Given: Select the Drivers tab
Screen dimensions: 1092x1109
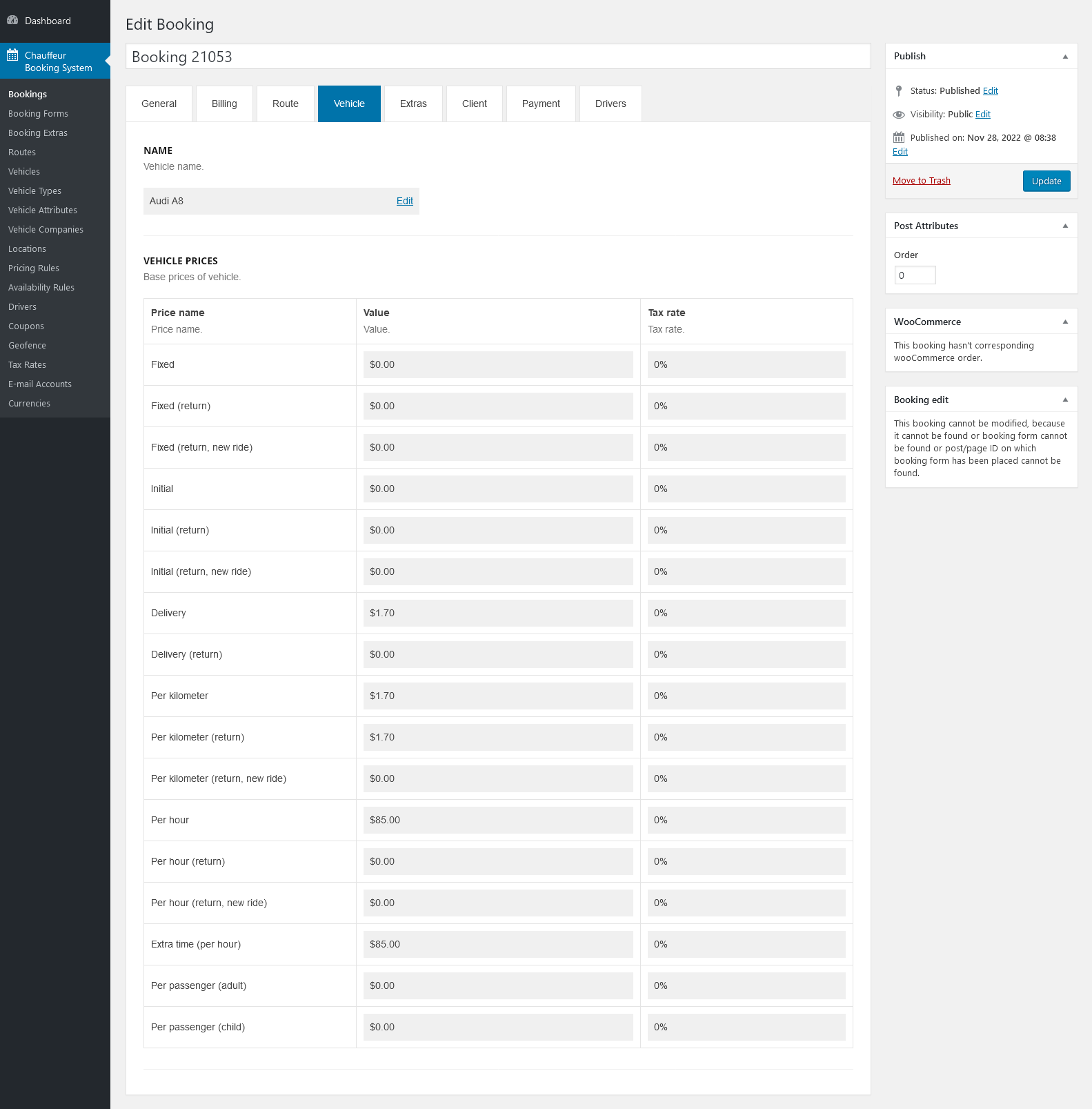Looking at the screenshot, I should pos(610,104).
